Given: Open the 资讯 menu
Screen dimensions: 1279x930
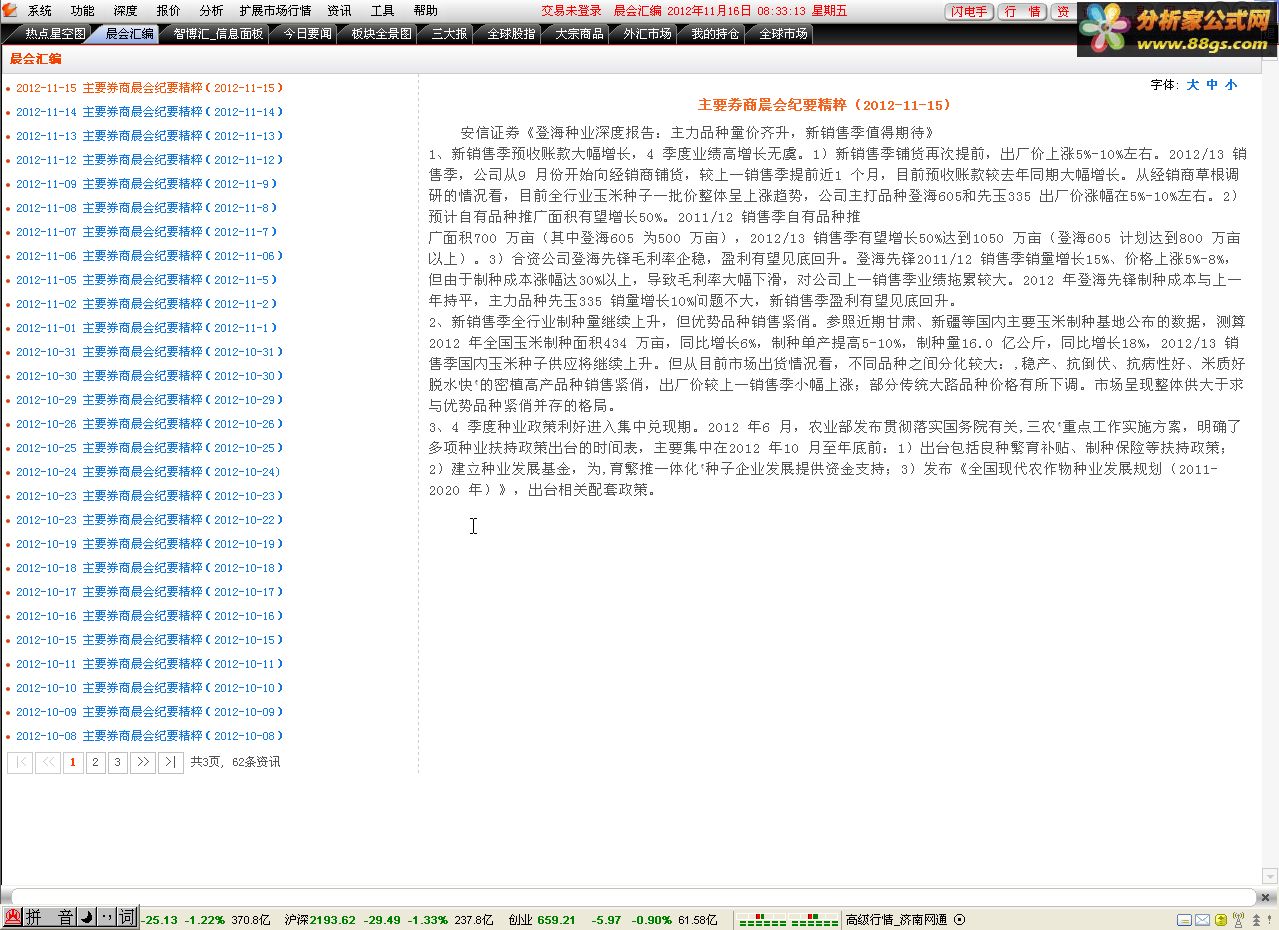Looking at the screenshot, I should pyautogui.click(x=340, y=11).
